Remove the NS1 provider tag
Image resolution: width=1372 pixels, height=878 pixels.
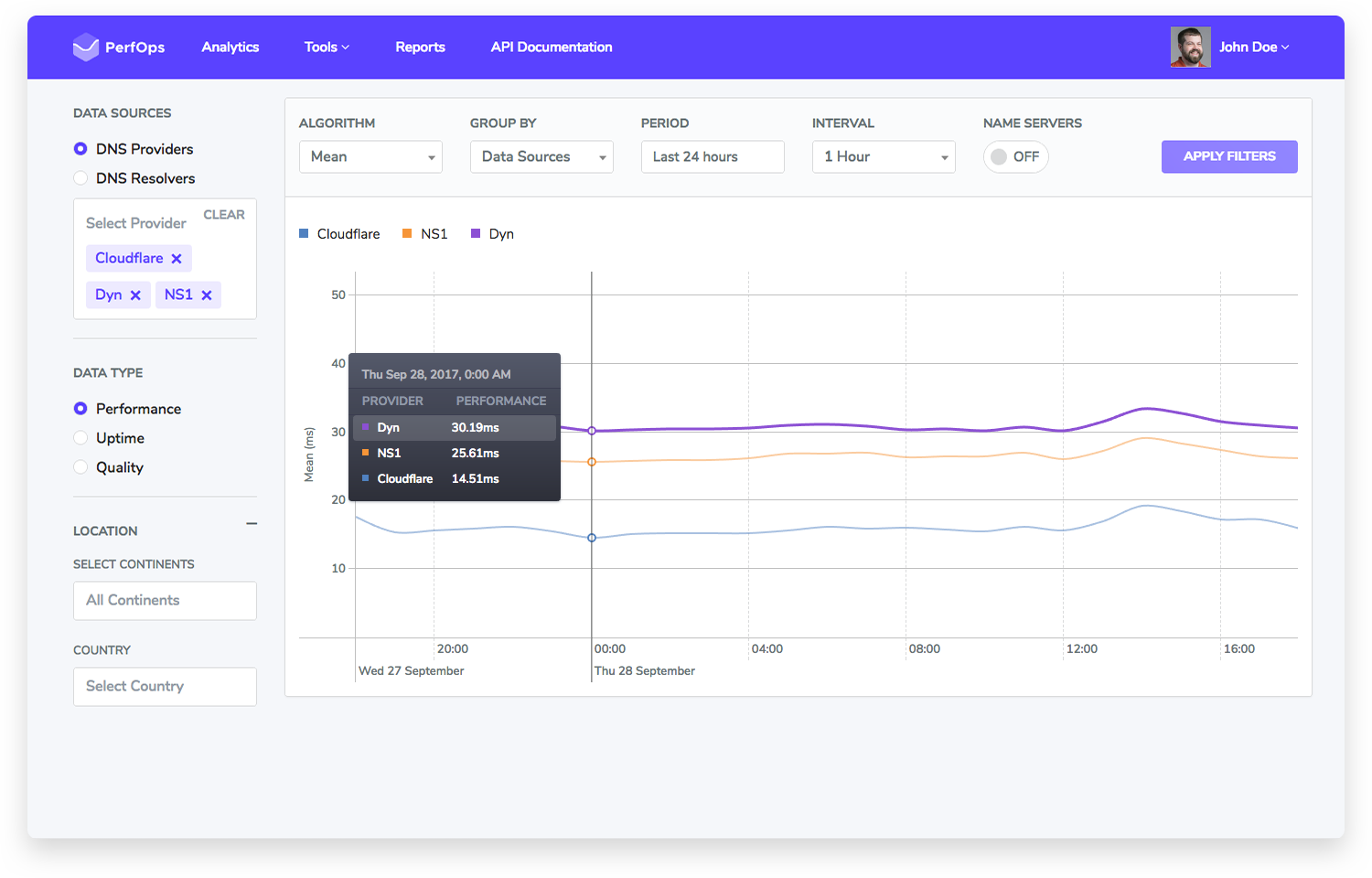click(x=207, y=295)
